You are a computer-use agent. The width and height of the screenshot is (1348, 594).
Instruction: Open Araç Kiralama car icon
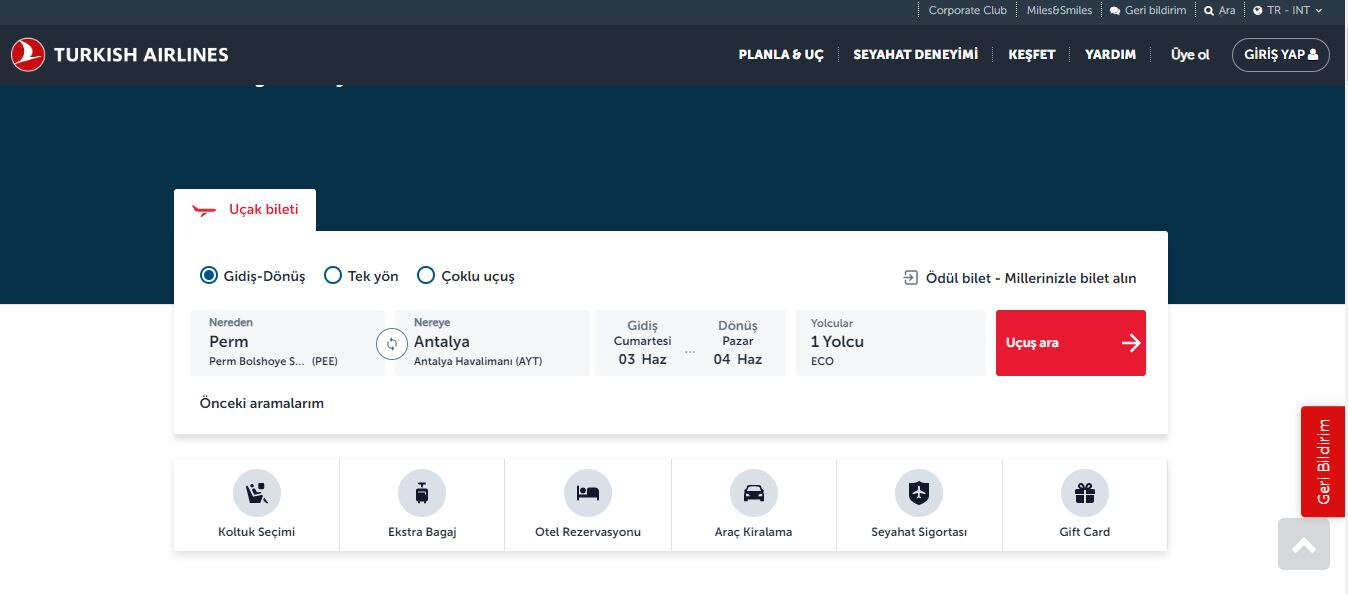(x=753, y=493)
